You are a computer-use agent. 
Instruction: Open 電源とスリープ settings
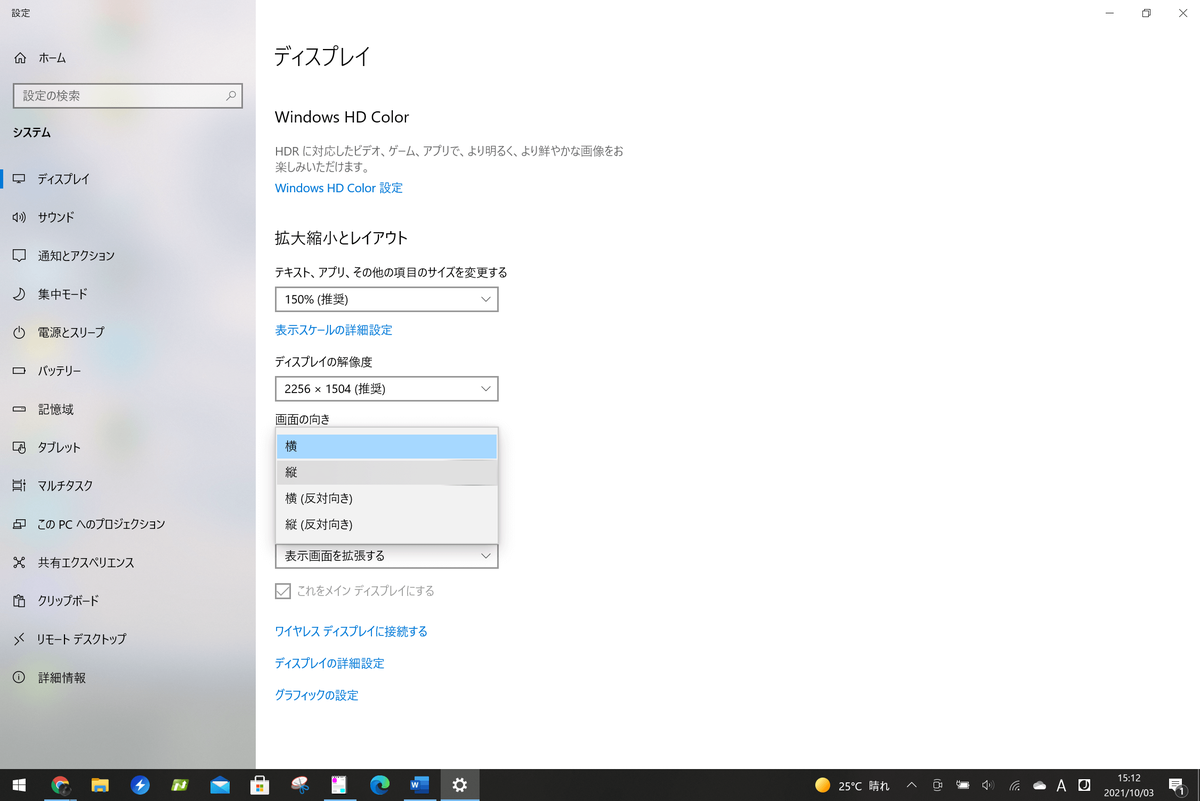[75, 332]
